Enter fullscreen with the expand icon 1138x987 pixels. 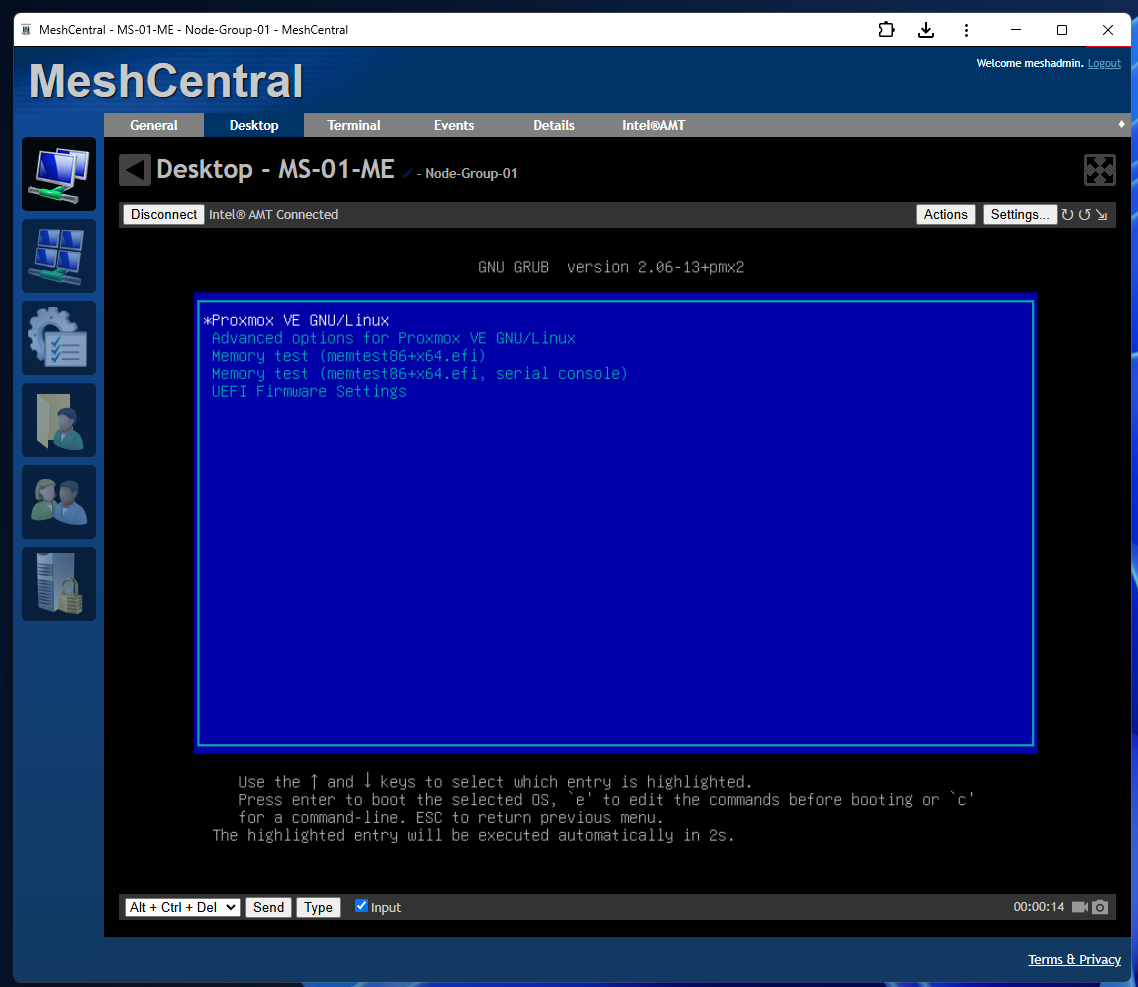pos(1099,170)
